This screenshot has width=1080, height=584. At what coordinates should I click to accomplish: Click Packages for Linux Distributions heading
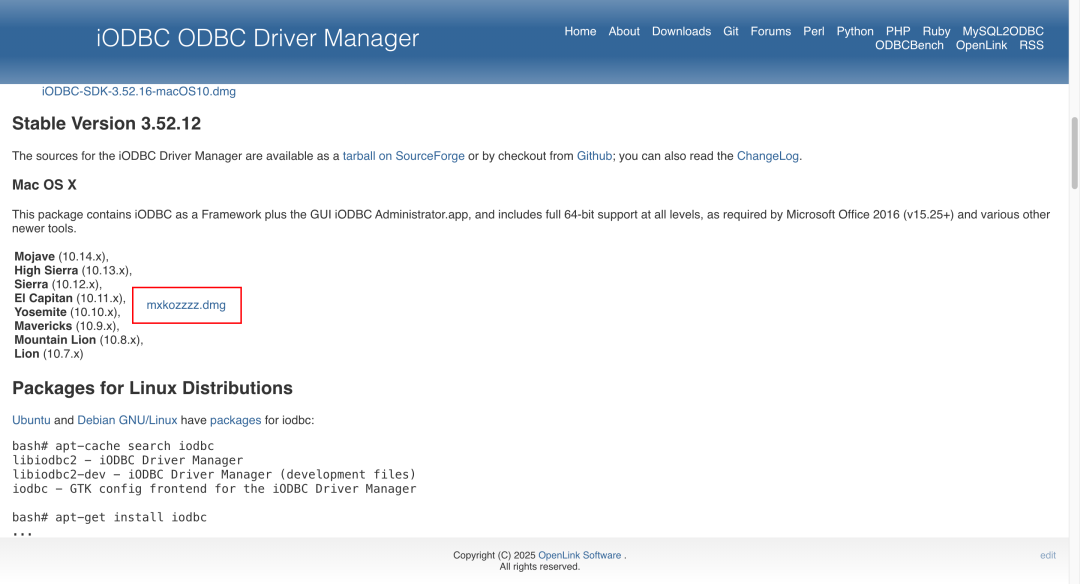(x=152, y=388)
